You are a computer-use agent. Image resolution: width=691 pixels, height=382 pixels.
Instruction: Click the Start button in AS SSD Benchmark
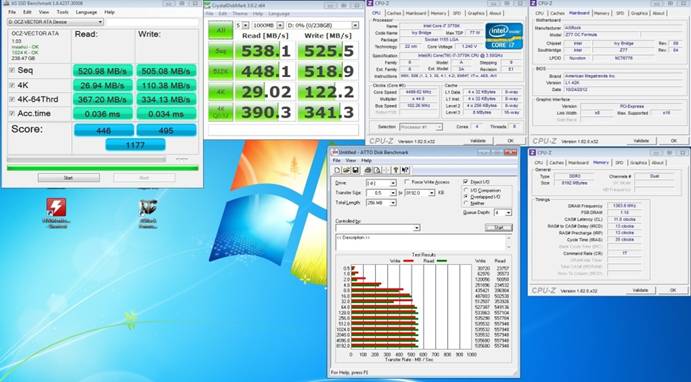68,178
